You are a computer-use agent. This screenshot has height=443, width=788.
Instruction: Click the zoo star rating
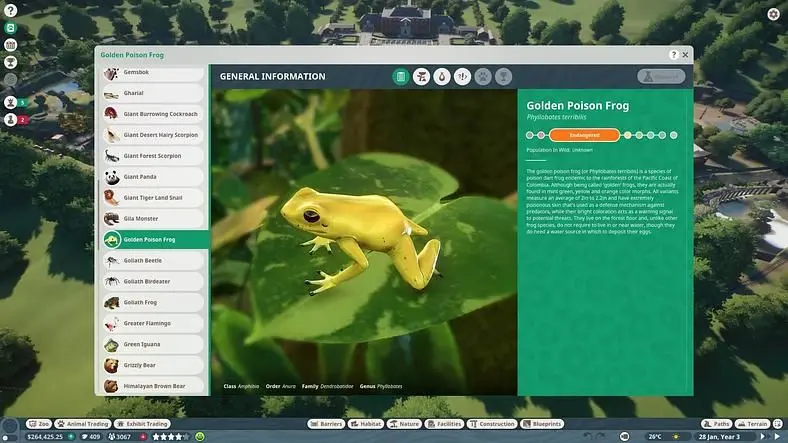170,436
